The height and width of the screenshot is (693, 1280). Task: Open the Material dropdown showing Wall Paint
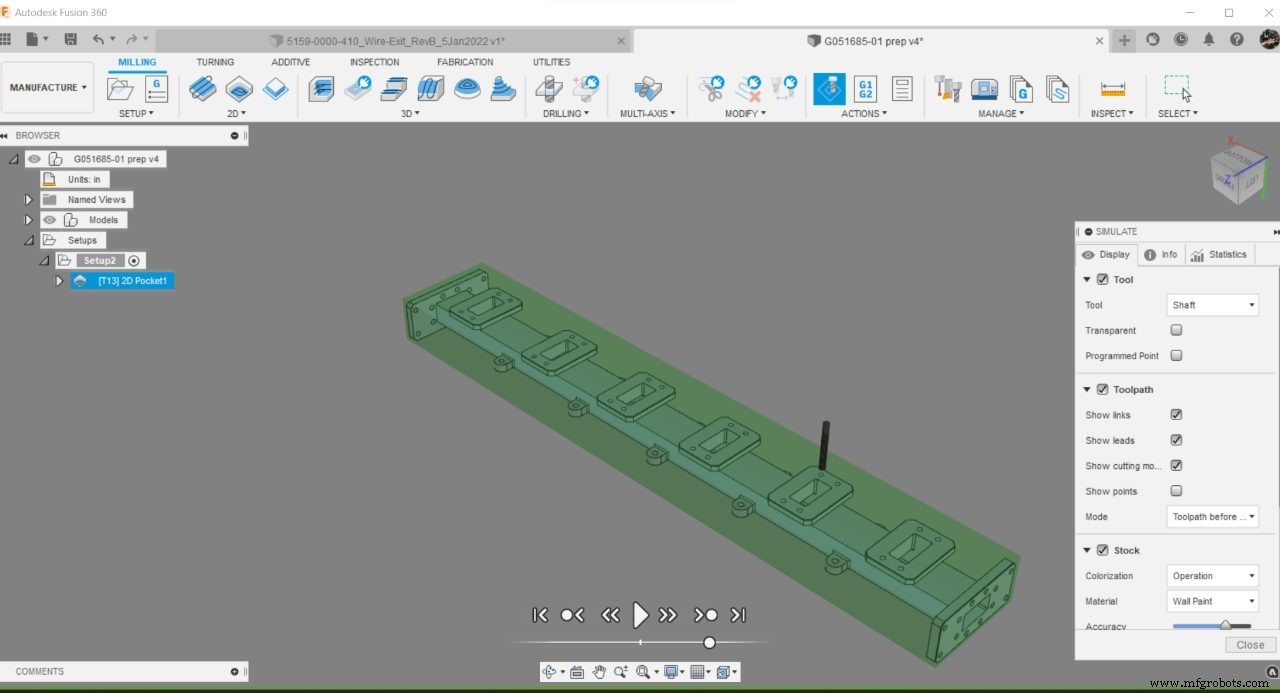click(x=1212, y=601)
